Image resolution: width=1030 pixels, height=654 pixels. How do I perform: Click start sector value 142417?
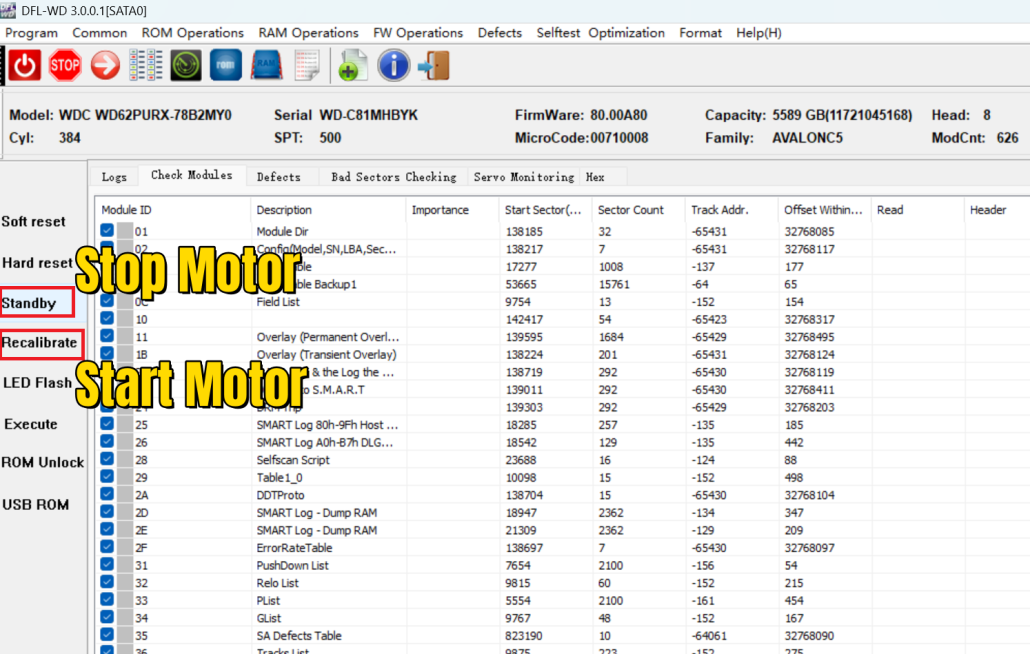(524, 319)
